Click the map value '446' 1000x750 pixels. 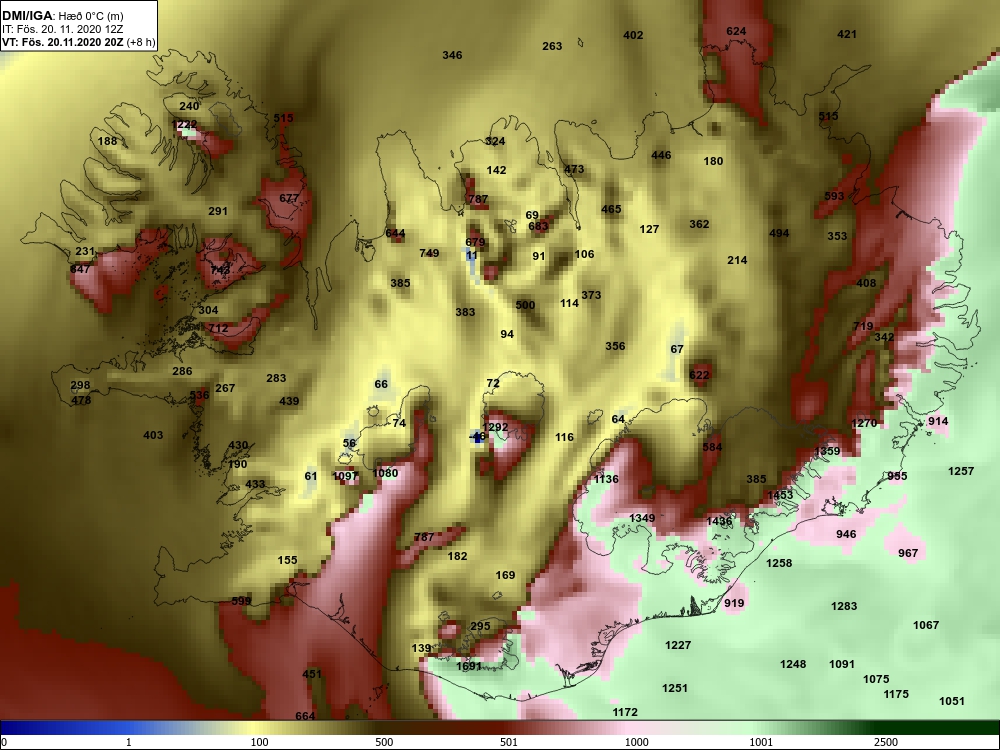(661, 155)
